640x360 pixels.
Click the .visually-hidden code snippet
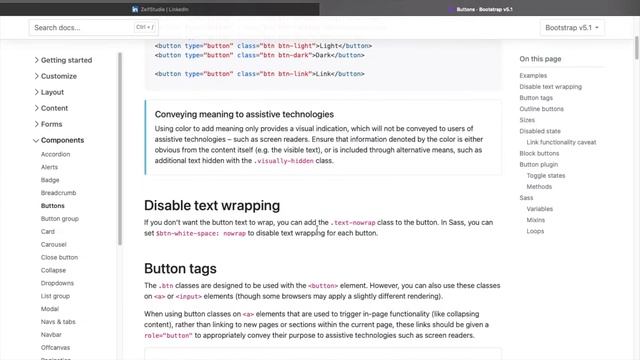[284, 161]
